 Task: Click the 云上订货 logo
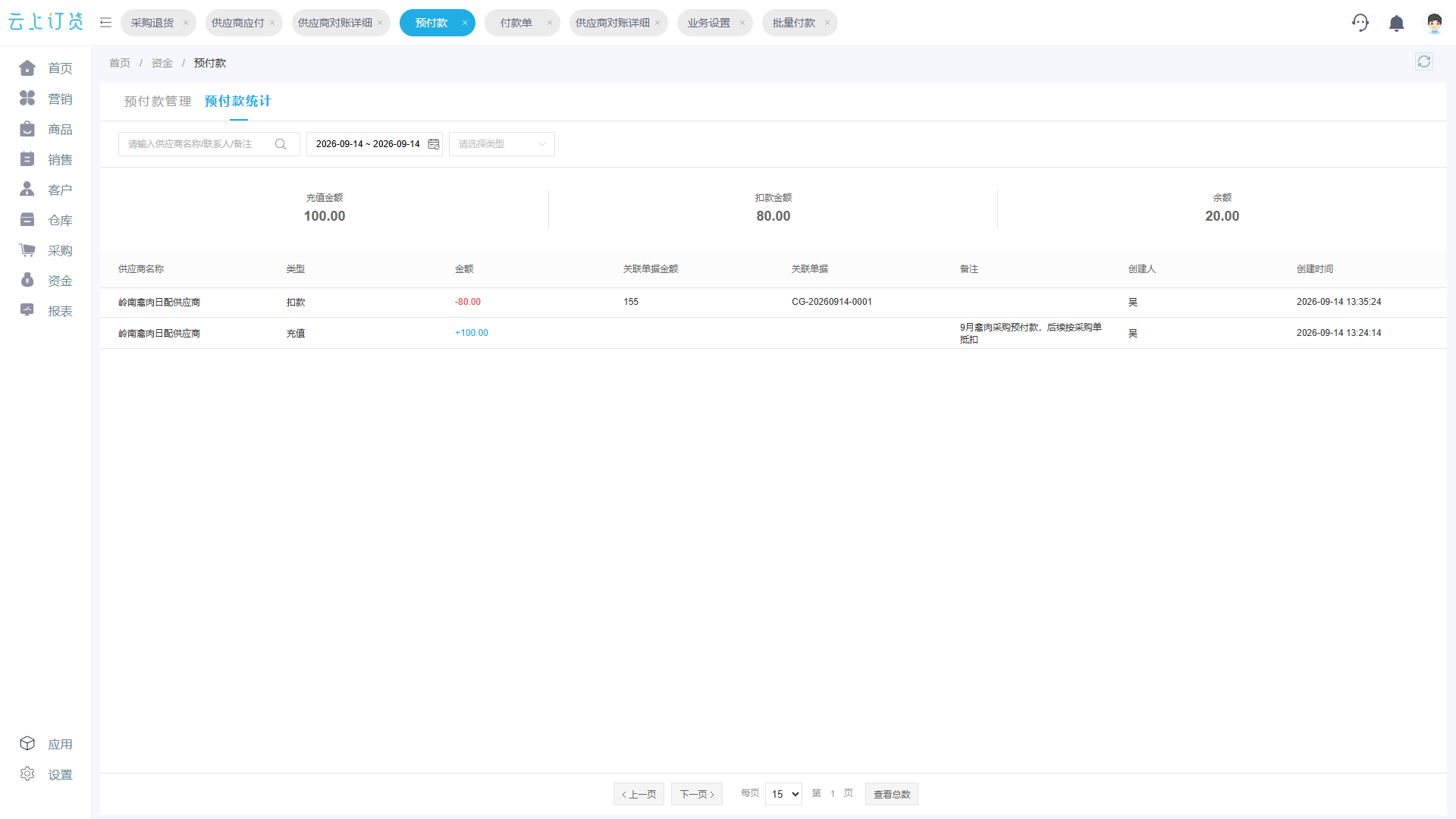click(x=45, y=22)
